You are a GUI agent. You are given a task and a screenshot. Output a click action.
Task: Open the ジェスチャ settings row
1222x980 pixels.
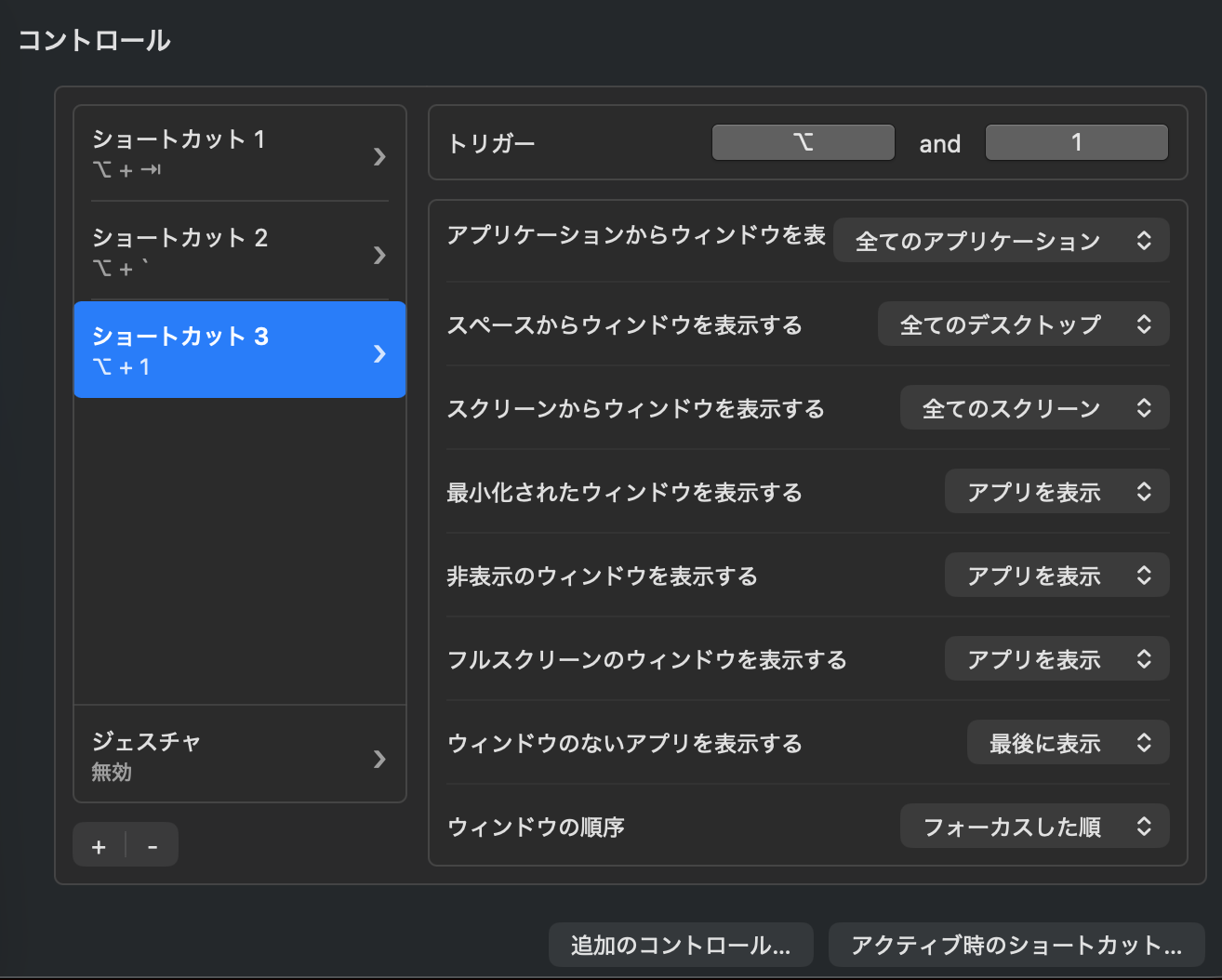coord(223,755)
